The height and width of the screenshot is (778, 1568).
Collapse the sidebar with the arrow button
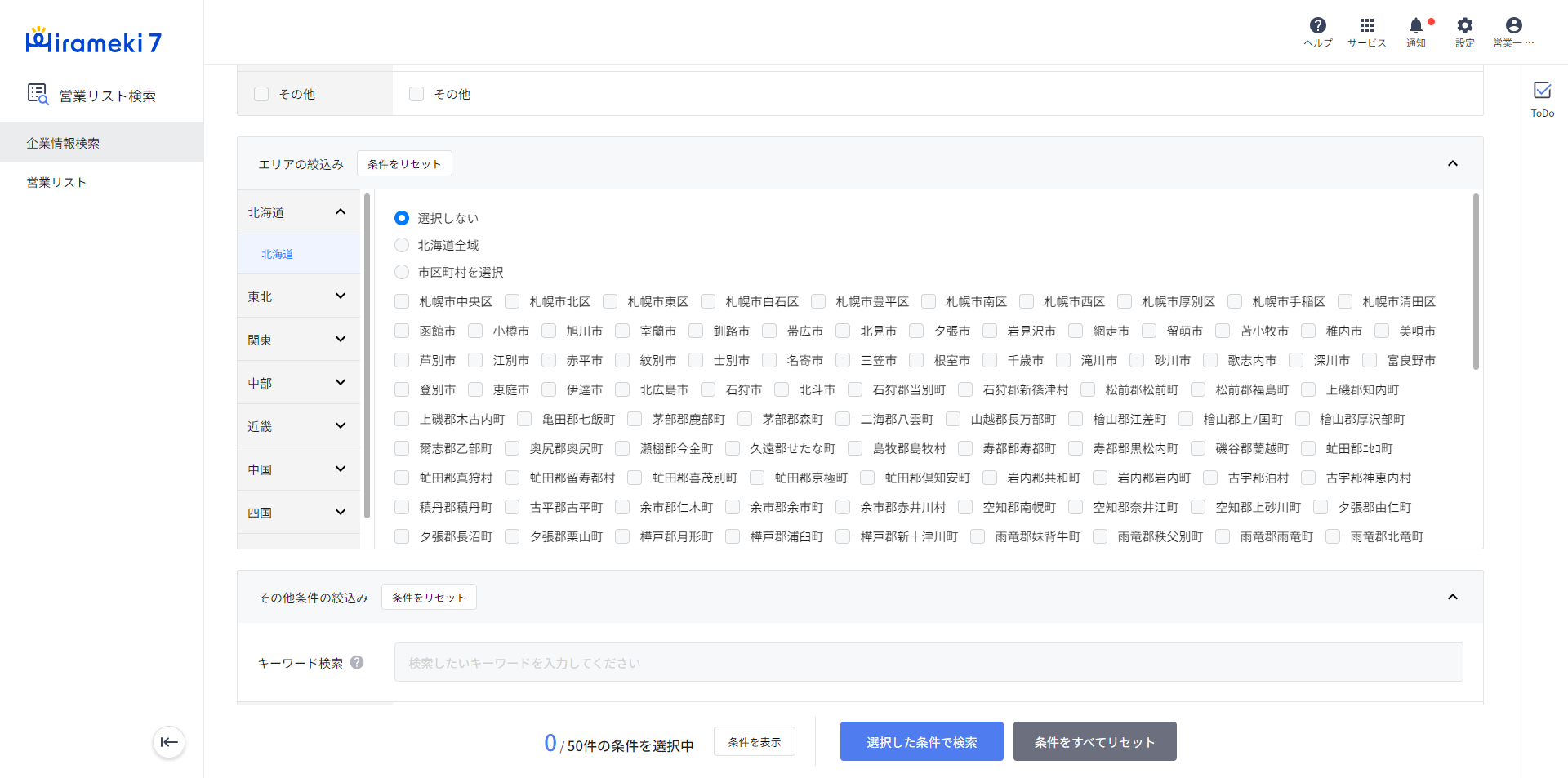(x=169, y=742)
